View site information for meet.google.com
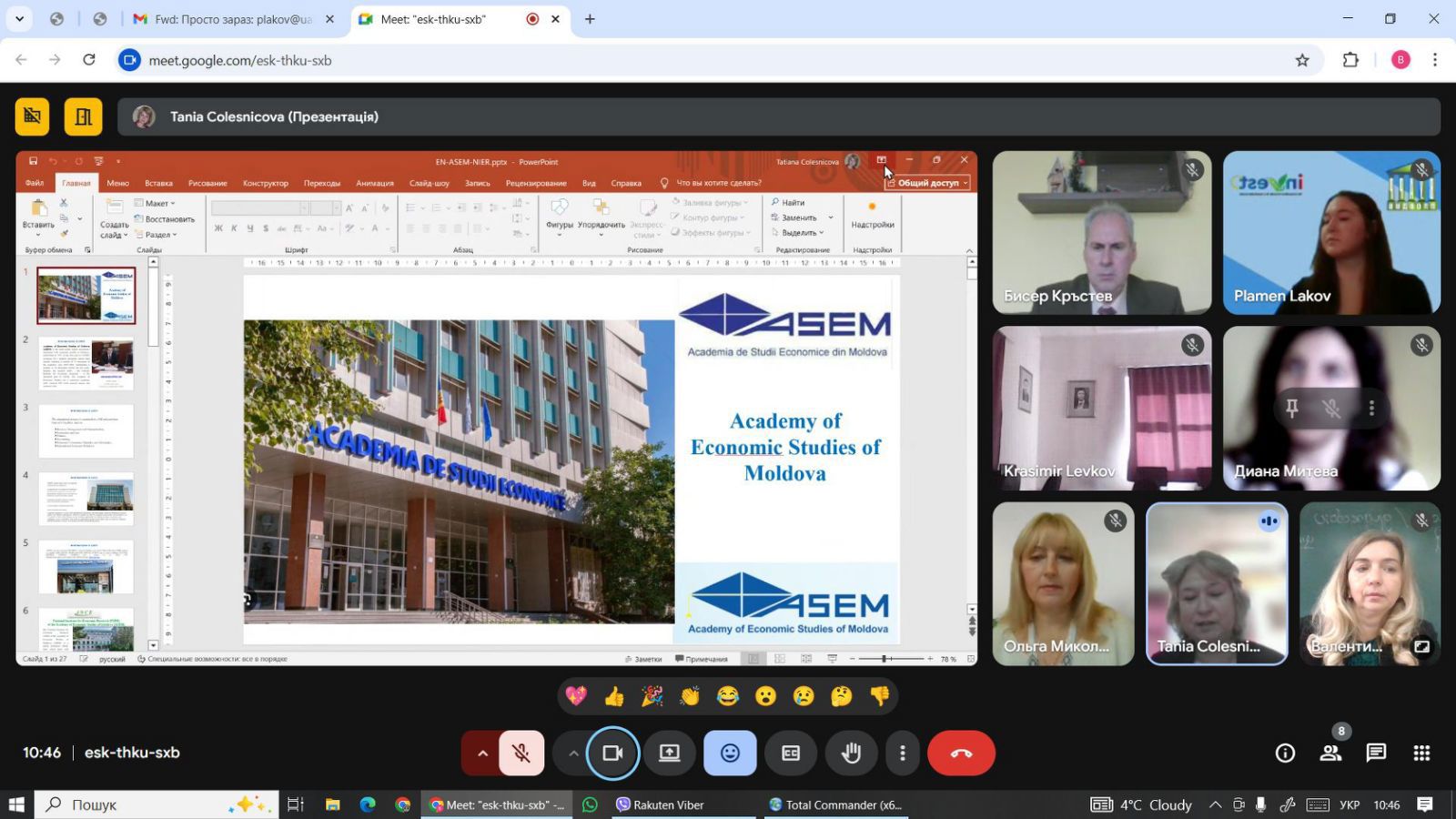Image resolution: width=1456 pixels, height=819 pixels. 130,60
